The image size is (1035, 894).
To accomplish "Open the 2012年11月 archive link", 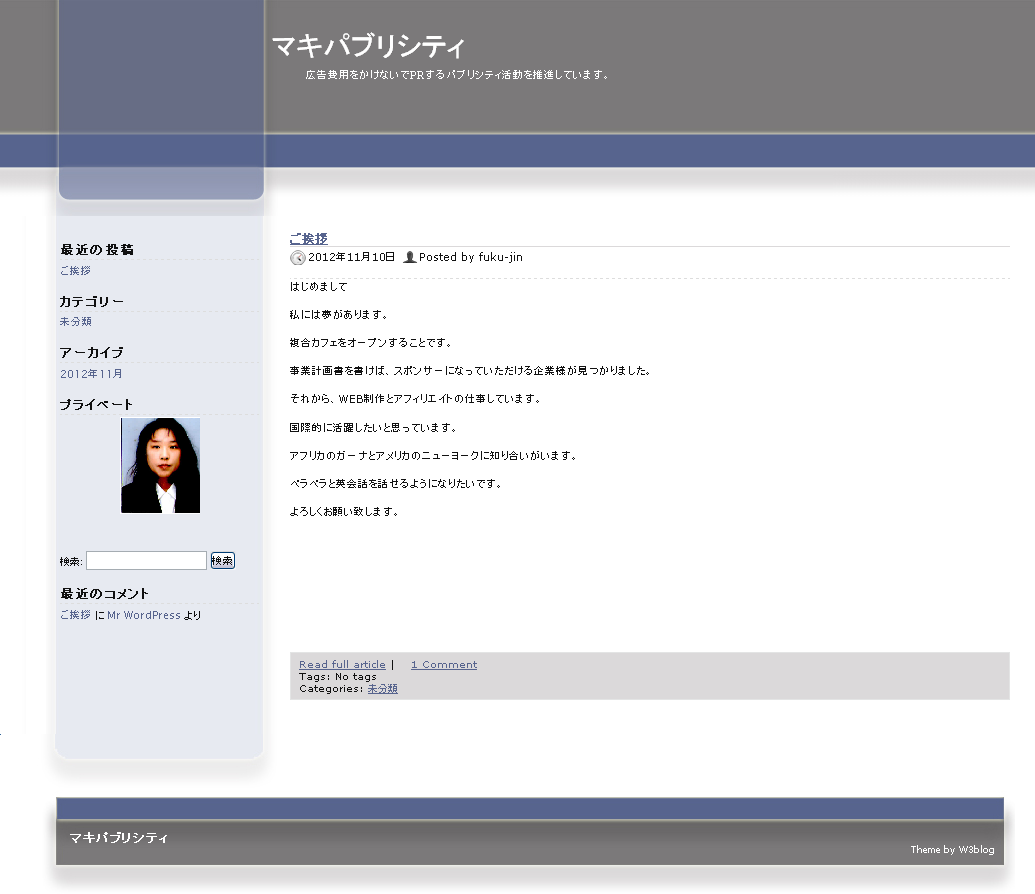I will click(x=91, y=374).
